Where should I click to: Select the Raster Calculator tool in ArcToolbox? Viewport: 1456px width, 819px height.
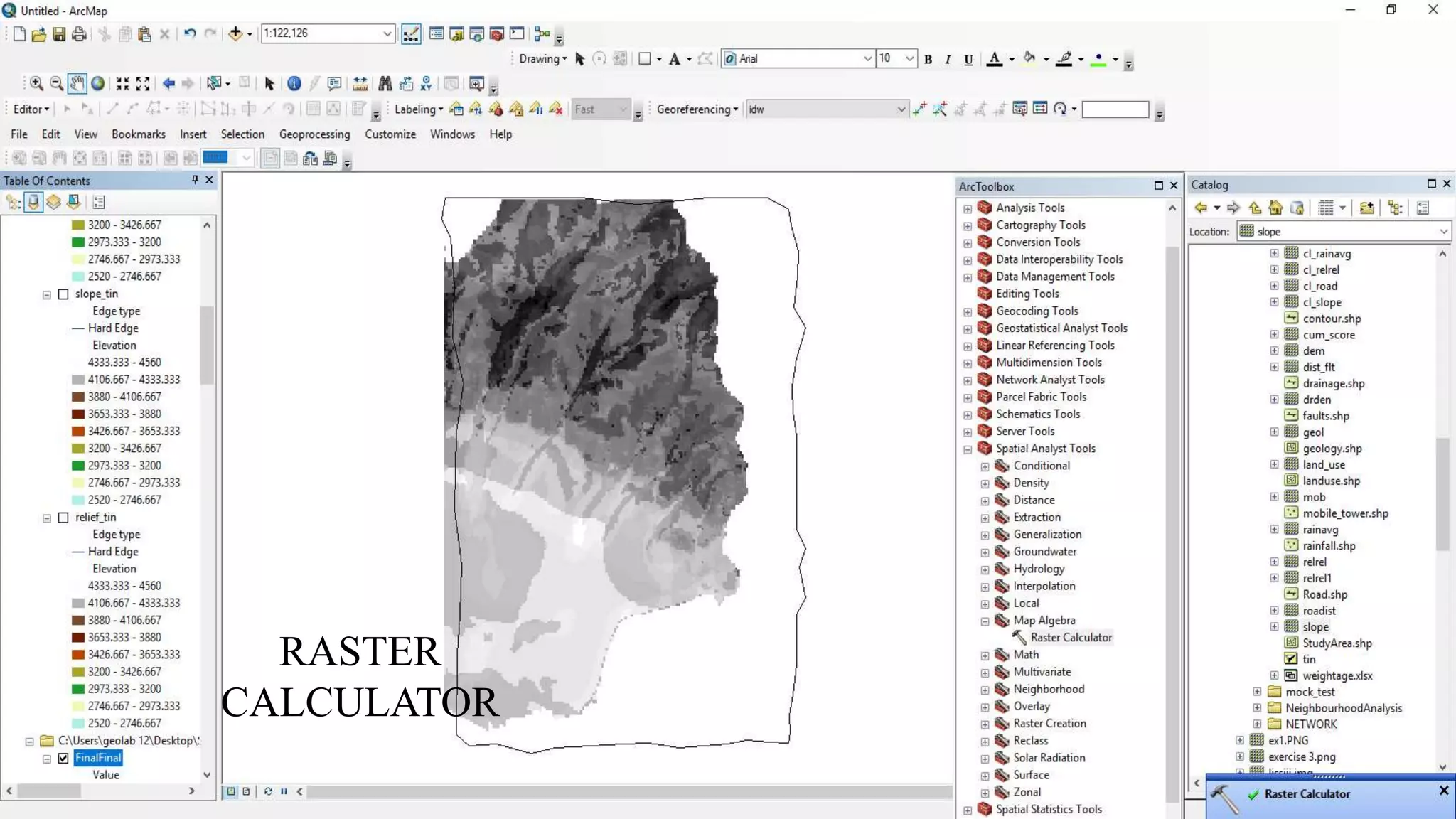pos(1071,638)
